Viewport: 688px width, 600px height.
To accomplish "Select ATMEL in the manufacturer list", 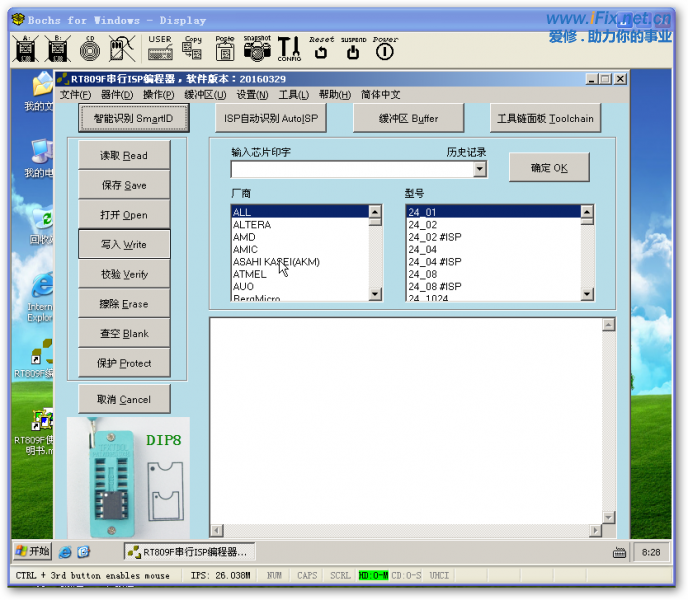I will coord(250,274).
